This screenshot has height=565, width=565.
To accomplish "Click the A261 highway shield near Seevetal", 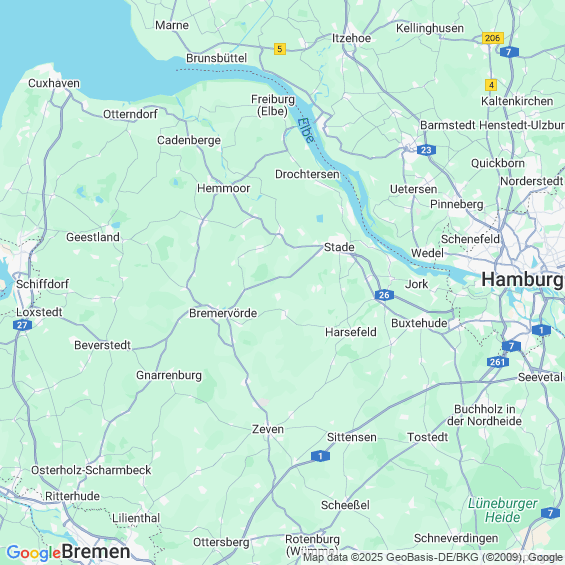I will 498,362.
